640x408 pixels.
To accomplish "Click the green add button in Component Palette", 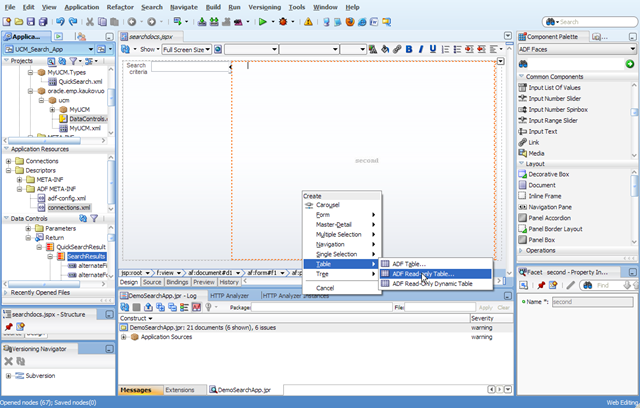I will 629,64.
